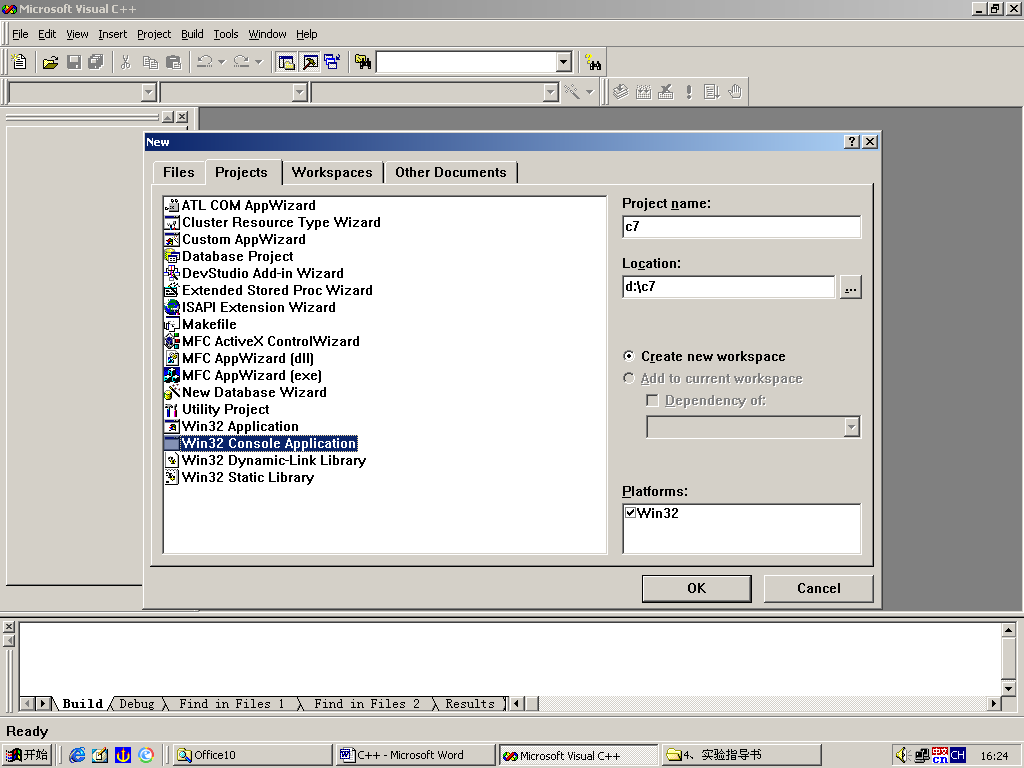Image resolution: width=1024 pixels, height=768 pixels.
Task: Toggle the Win32 platform checkbox
Action: point(631,513)
